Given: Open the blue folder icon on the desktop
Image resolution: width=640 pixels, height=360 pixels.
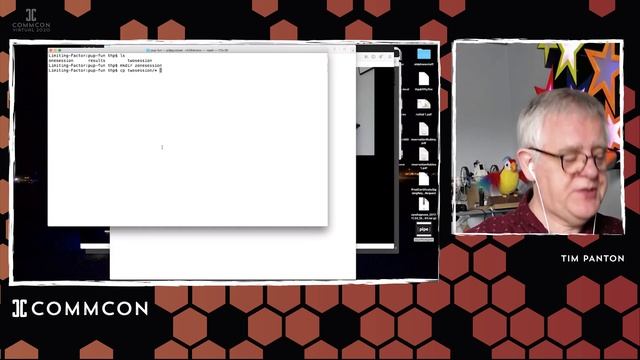Looking at the screenshot, I should [x=424, y=54].
